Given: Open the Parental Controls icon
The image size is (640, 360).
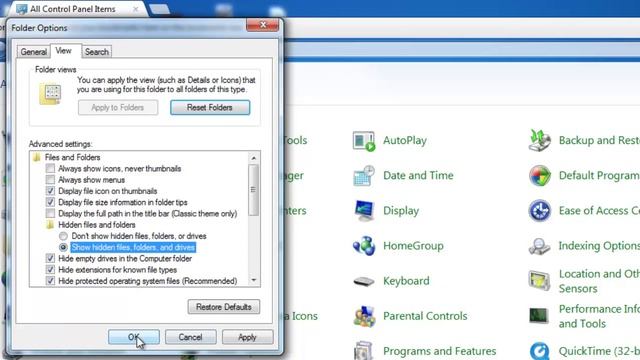Looking at the screenshot, I should [x=364, y=316].
